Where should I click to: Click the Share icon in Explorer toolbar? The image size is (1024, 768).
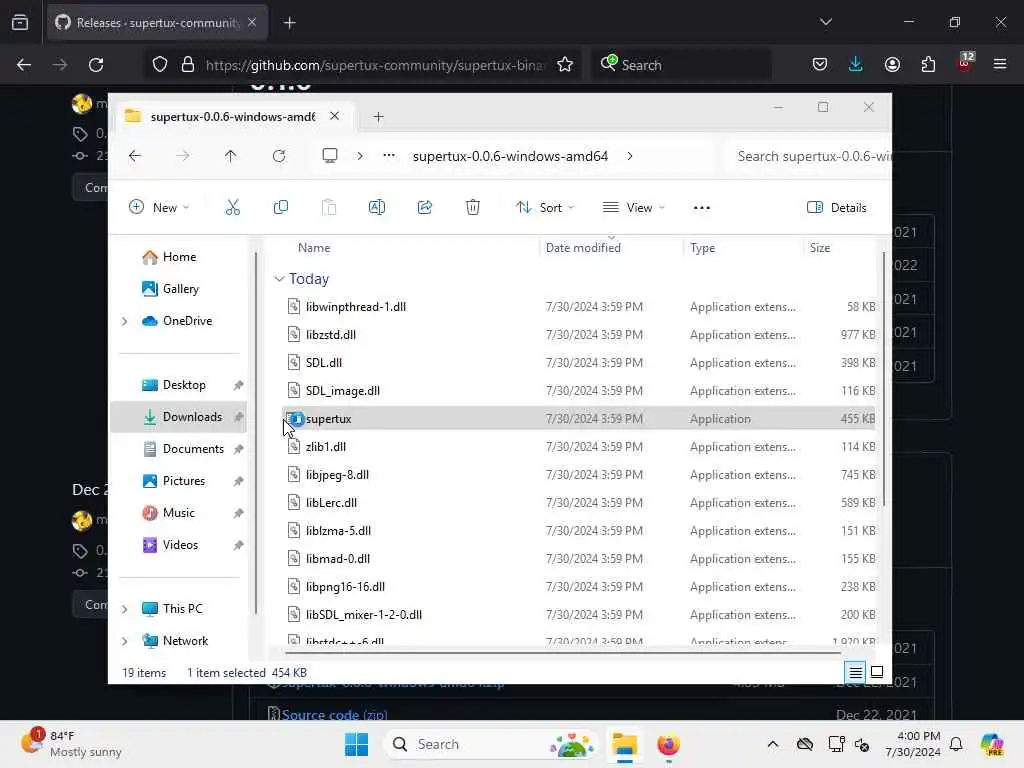pos(424,208)
